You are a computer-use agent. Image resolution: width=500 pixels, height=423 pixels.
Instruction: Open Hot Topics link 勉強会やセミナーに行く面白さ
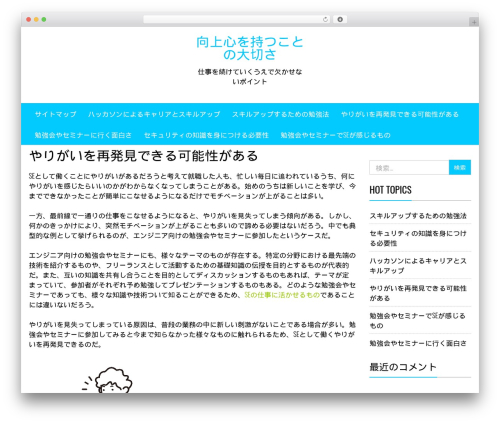[x=418, y=343]
